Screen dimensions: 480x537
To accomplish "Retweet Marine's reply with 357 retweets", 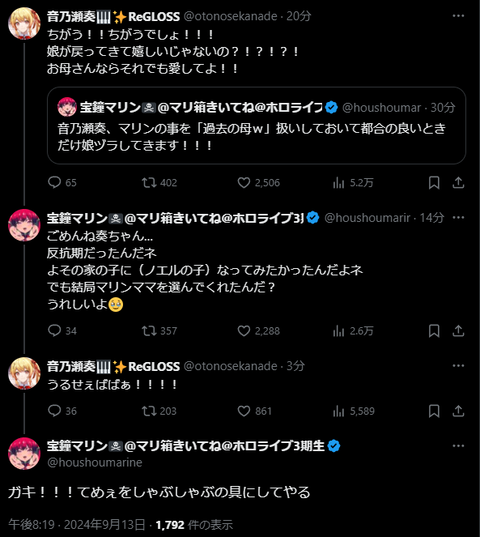I will tap(159, 331).
